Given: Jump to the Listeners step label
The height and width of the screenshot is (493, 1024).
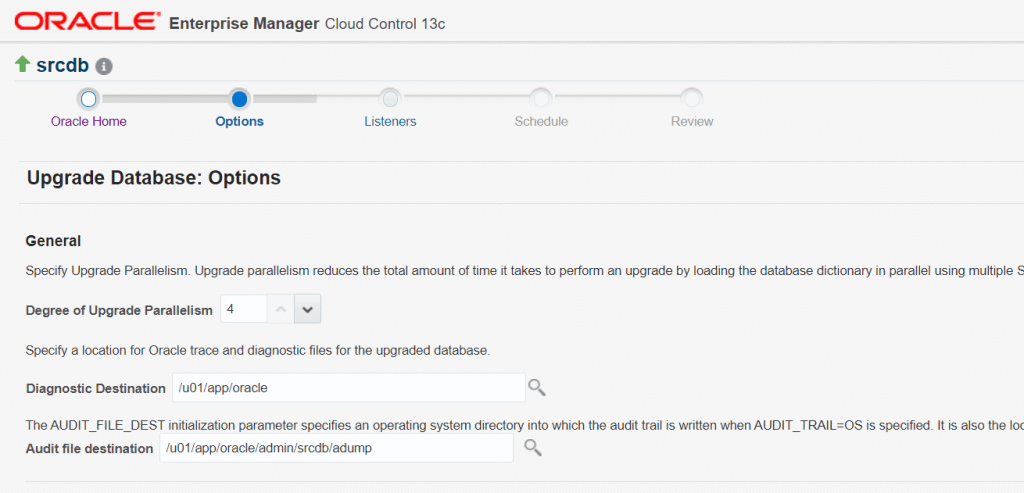Looking at the screenshot, I should (x=390, y=121).
